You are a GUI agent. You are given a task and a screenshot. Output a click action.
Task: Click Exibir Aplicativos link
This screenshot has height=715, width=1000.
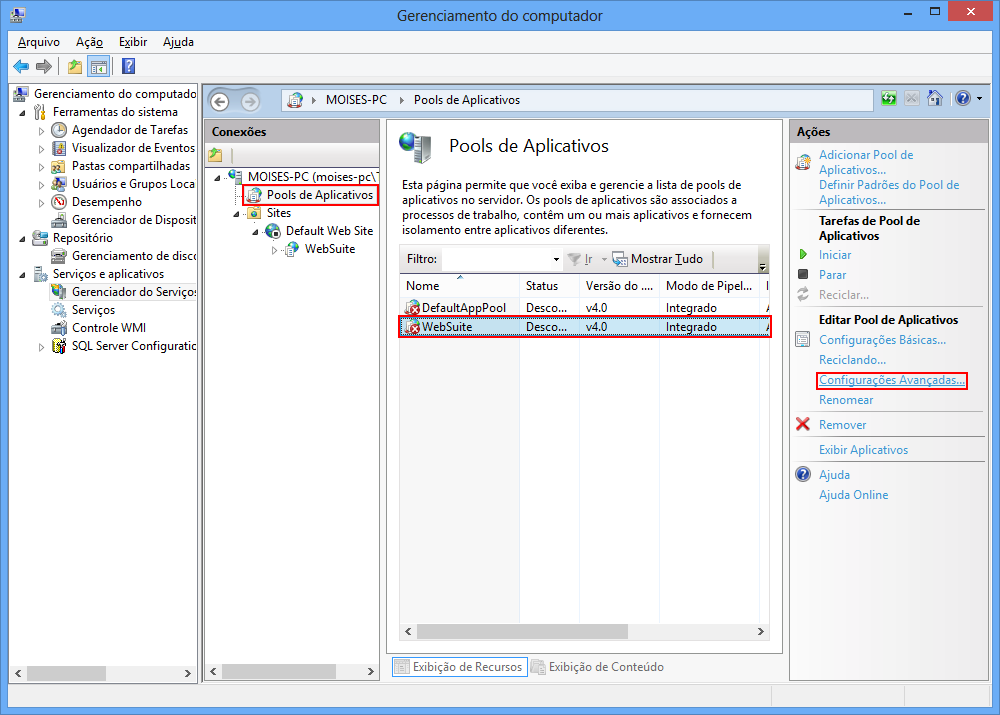(864, 450)
